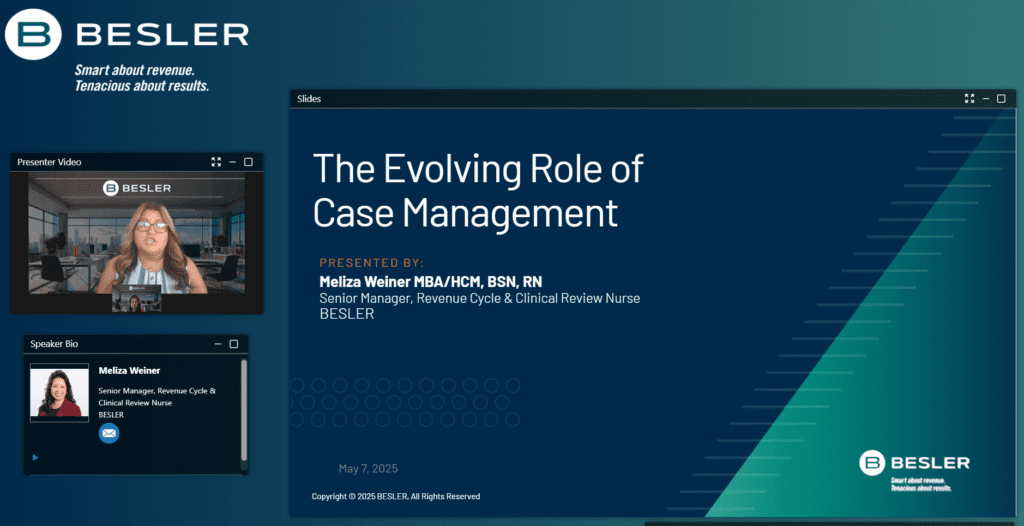1024x526 pixels.
Task: Expand Presenter Video panel to fullscreen
Action: (216, 162)
